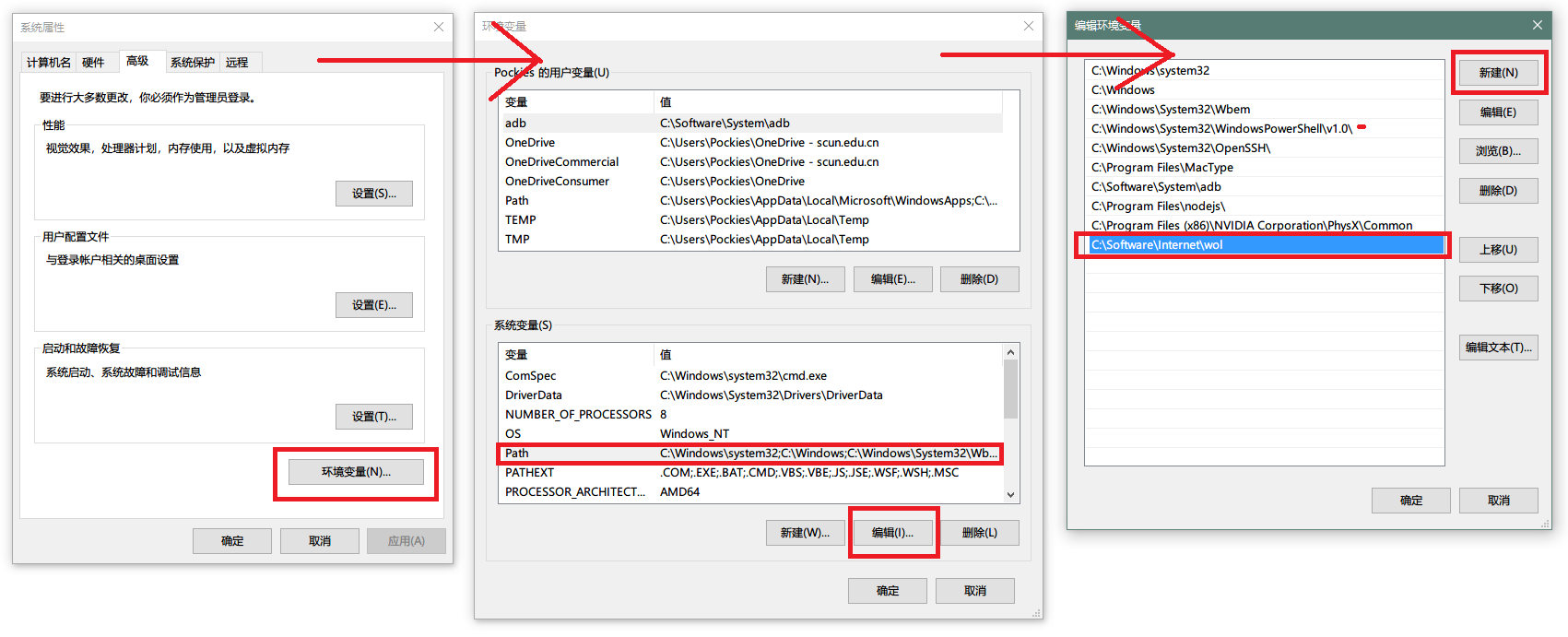
Task: Click 新建(N) in the edit path dialog
Action: pos(1498,73)
